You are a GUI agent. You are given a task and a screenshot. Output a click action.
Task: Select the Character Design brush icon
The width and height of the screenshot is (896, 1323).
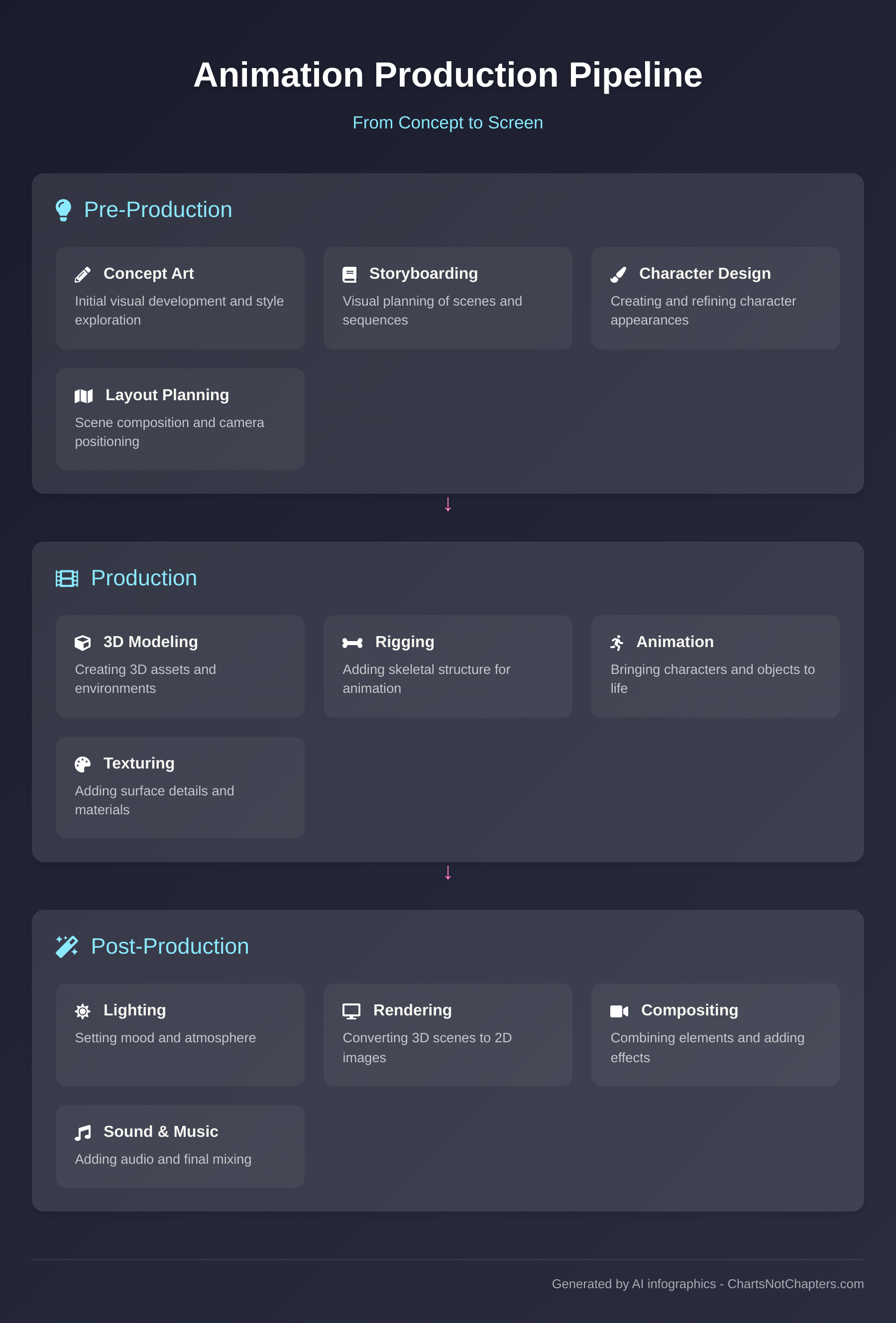click(619, 274)
